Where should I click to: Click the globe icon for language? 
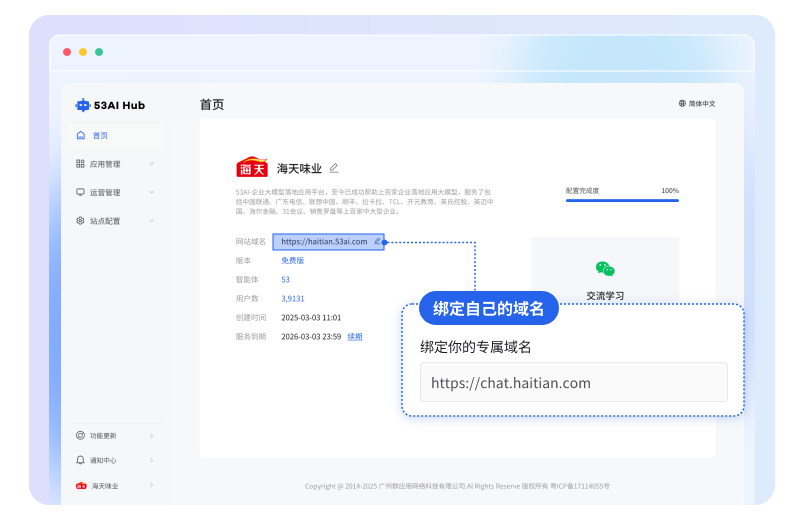click(x=682, y=104)
